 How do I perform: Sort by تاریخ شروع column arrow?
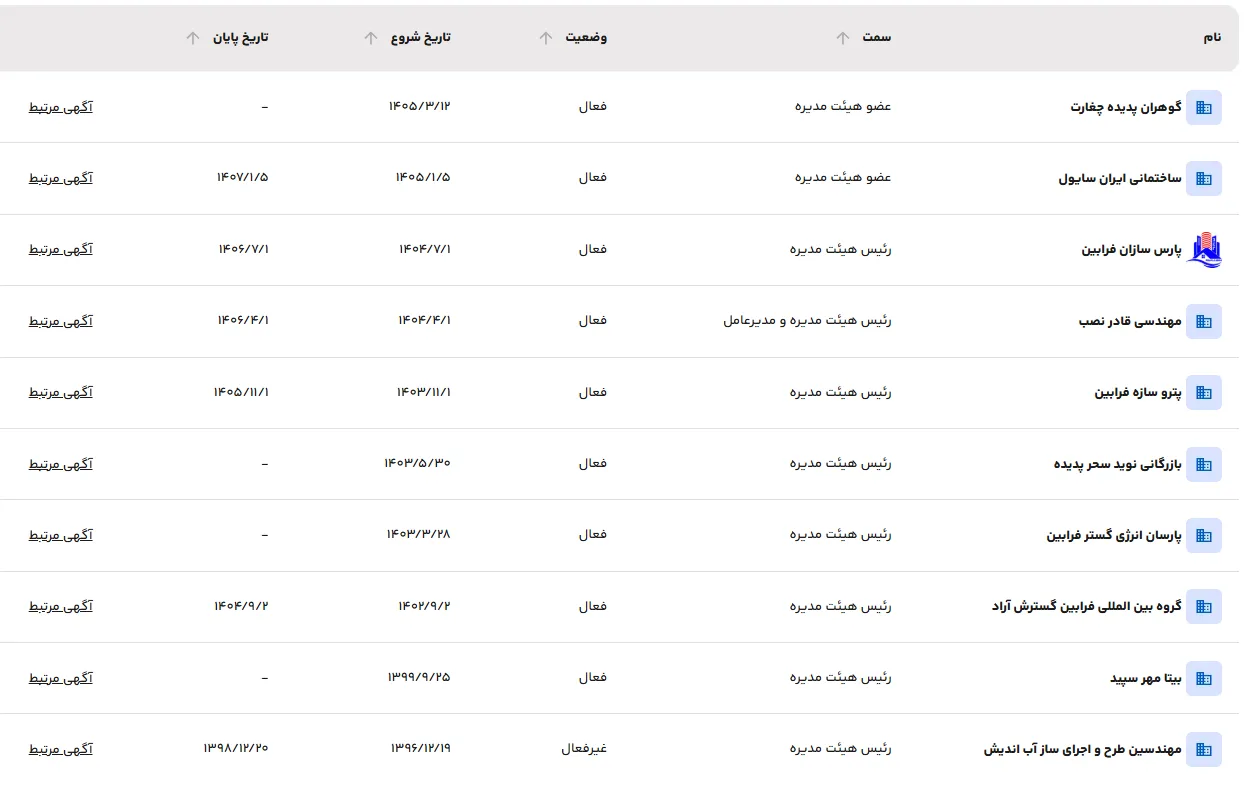371,38
